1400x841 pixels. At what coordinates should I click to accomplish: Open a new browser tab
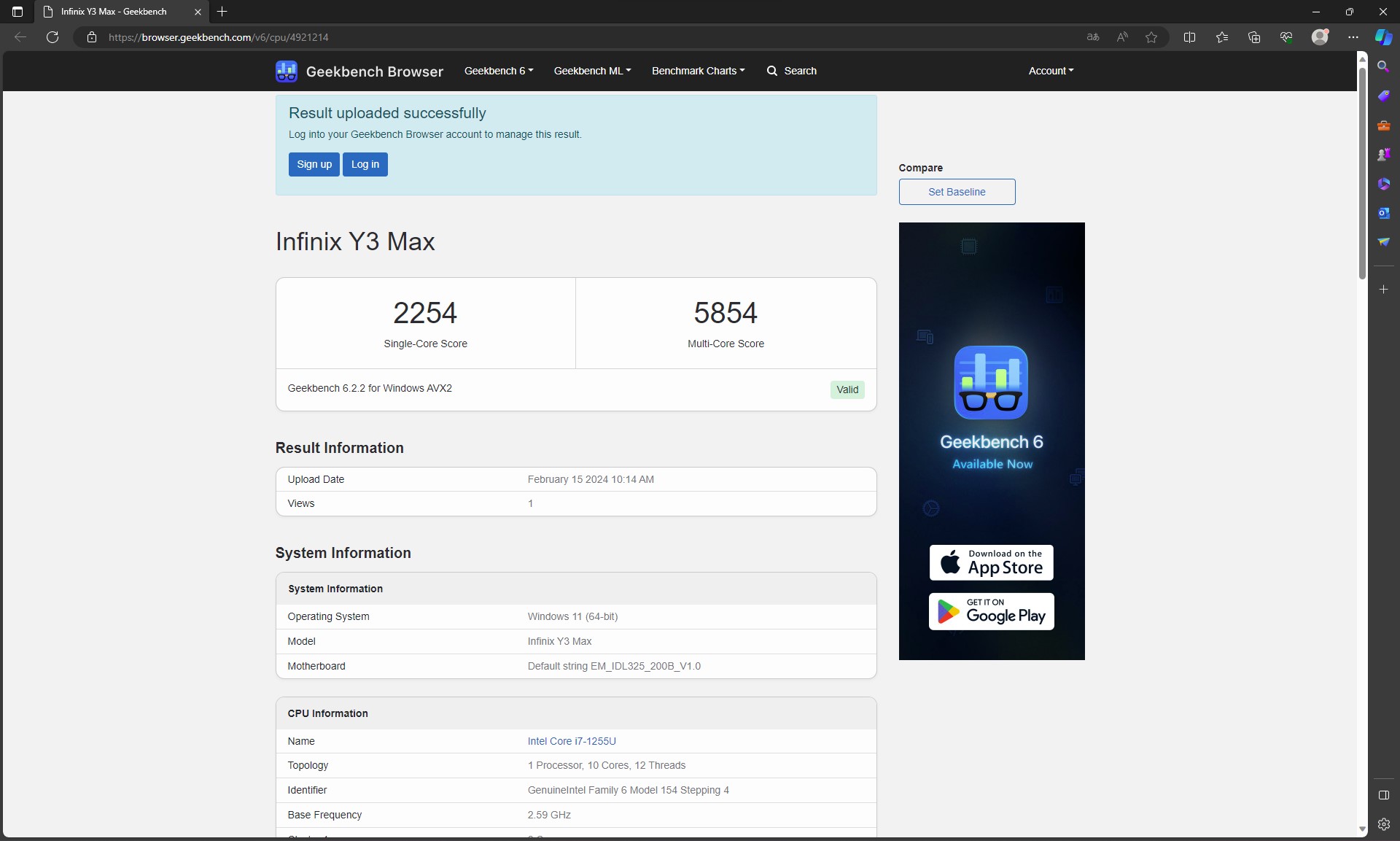tap(222, 12)
